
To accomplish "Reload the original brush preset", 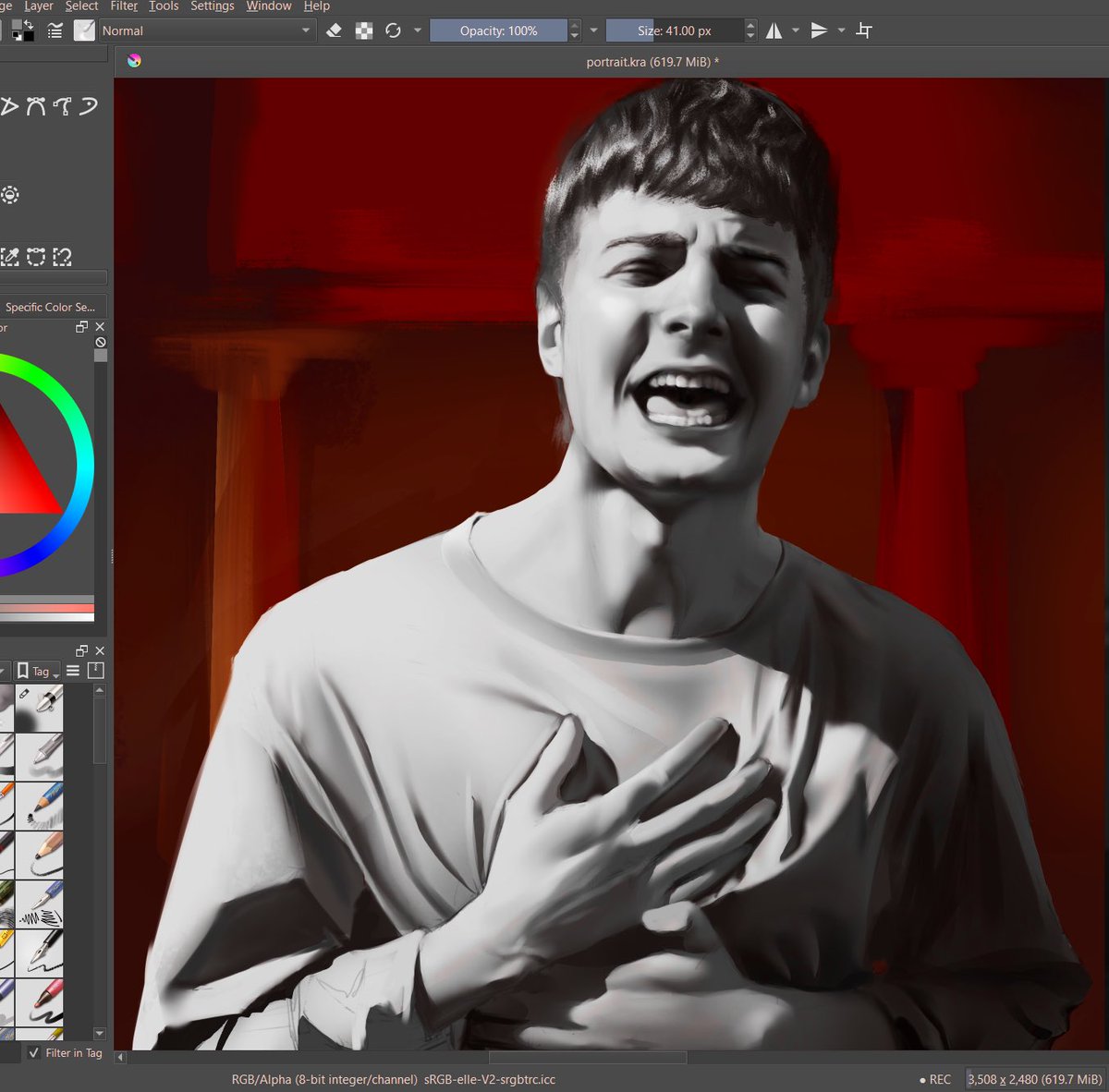I will tap(393, 30).
